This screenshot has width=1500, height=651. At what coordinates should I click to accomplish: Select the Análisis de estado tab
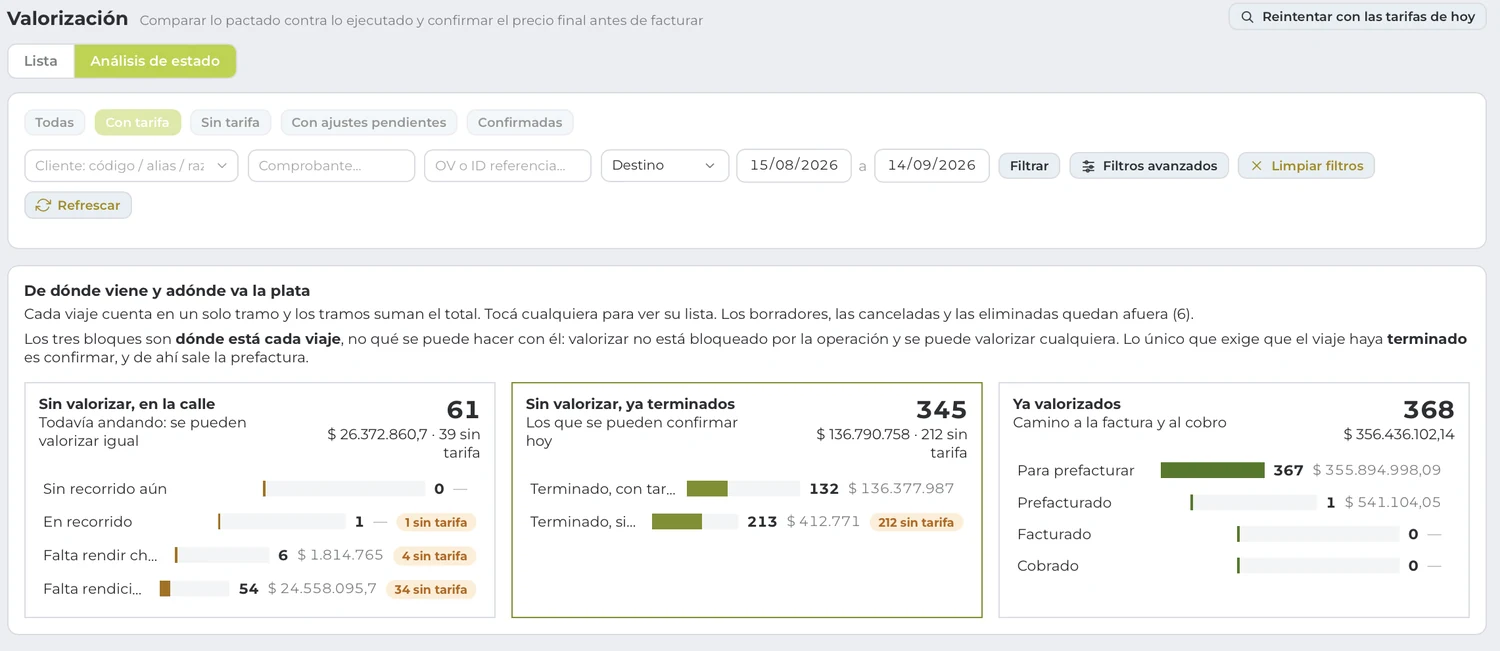[x=155, y=61]
